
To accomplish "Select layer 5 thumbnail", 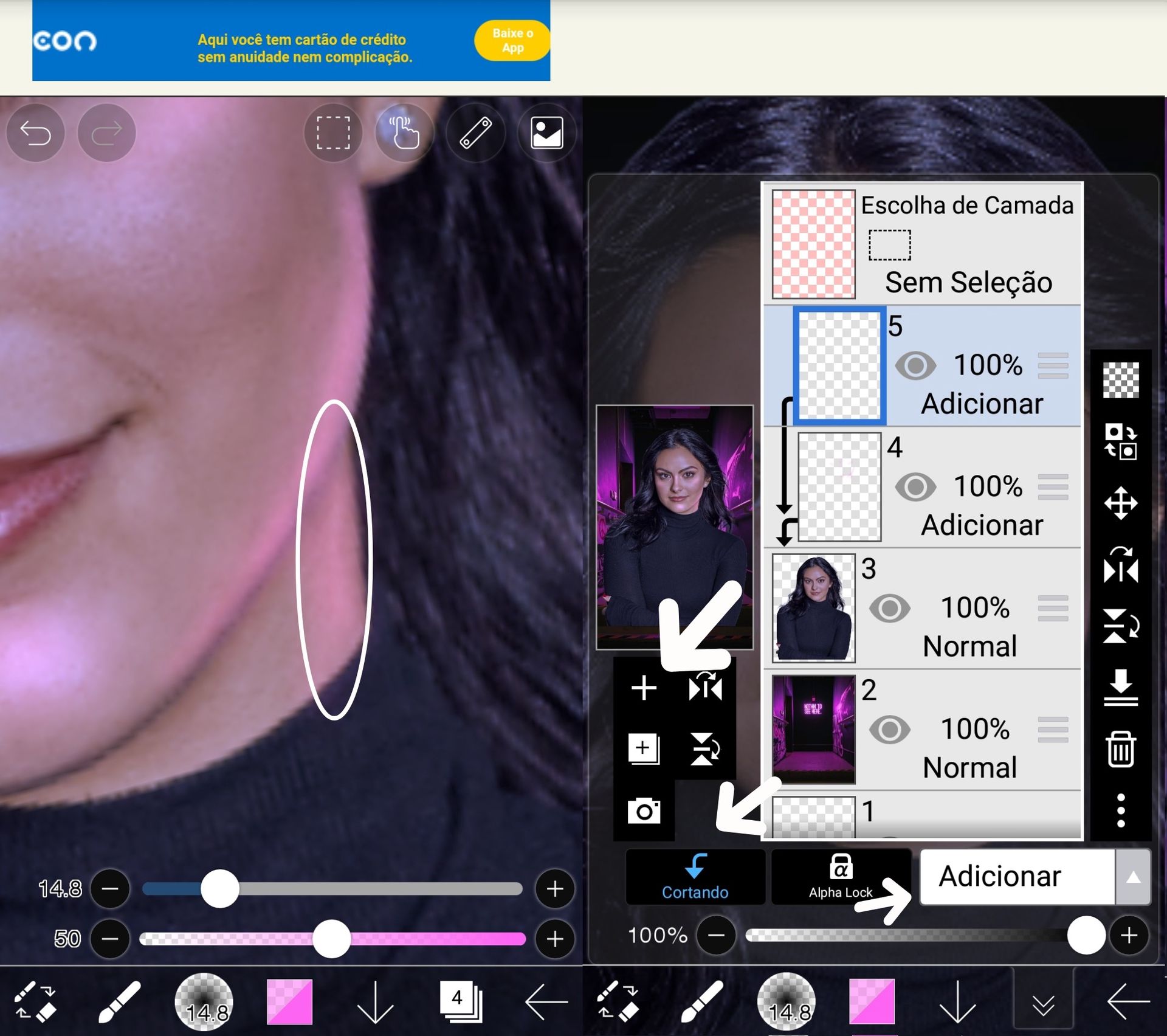I will (x=839, y=366).
